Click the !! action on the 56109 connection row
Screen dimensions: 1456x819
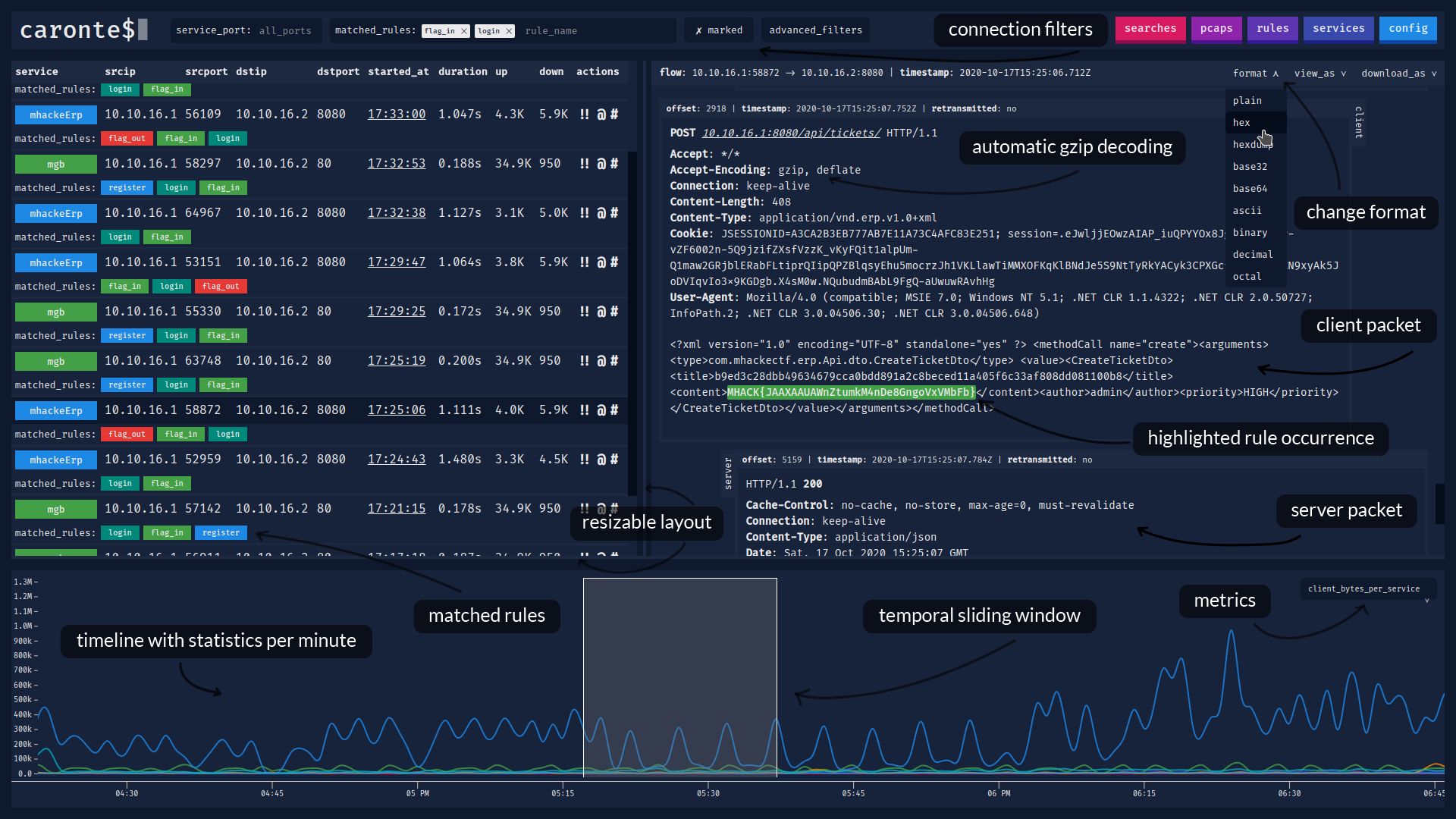click(x=584, y=115)
